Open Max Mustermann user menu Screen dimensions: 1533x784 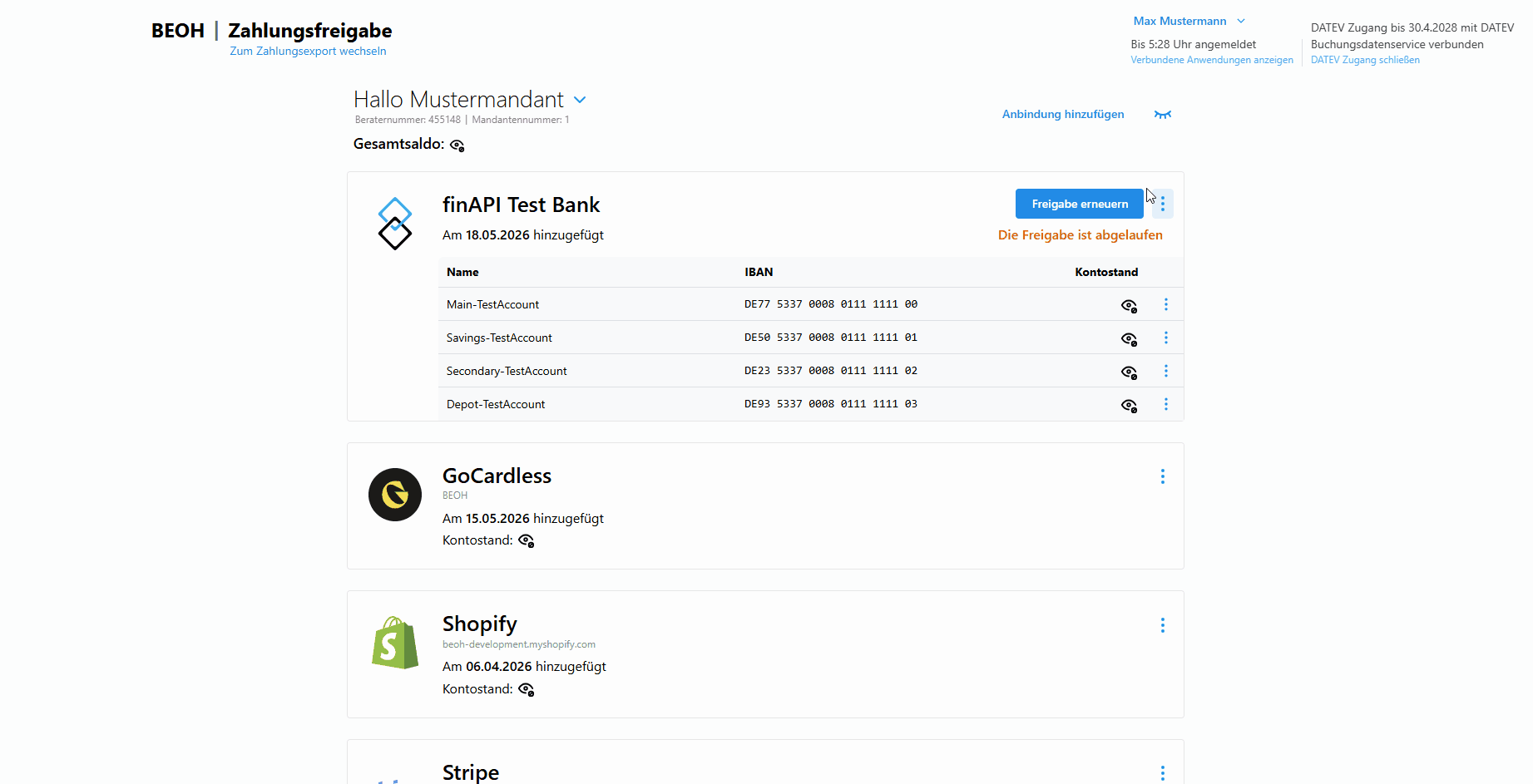click(1189, 21)
